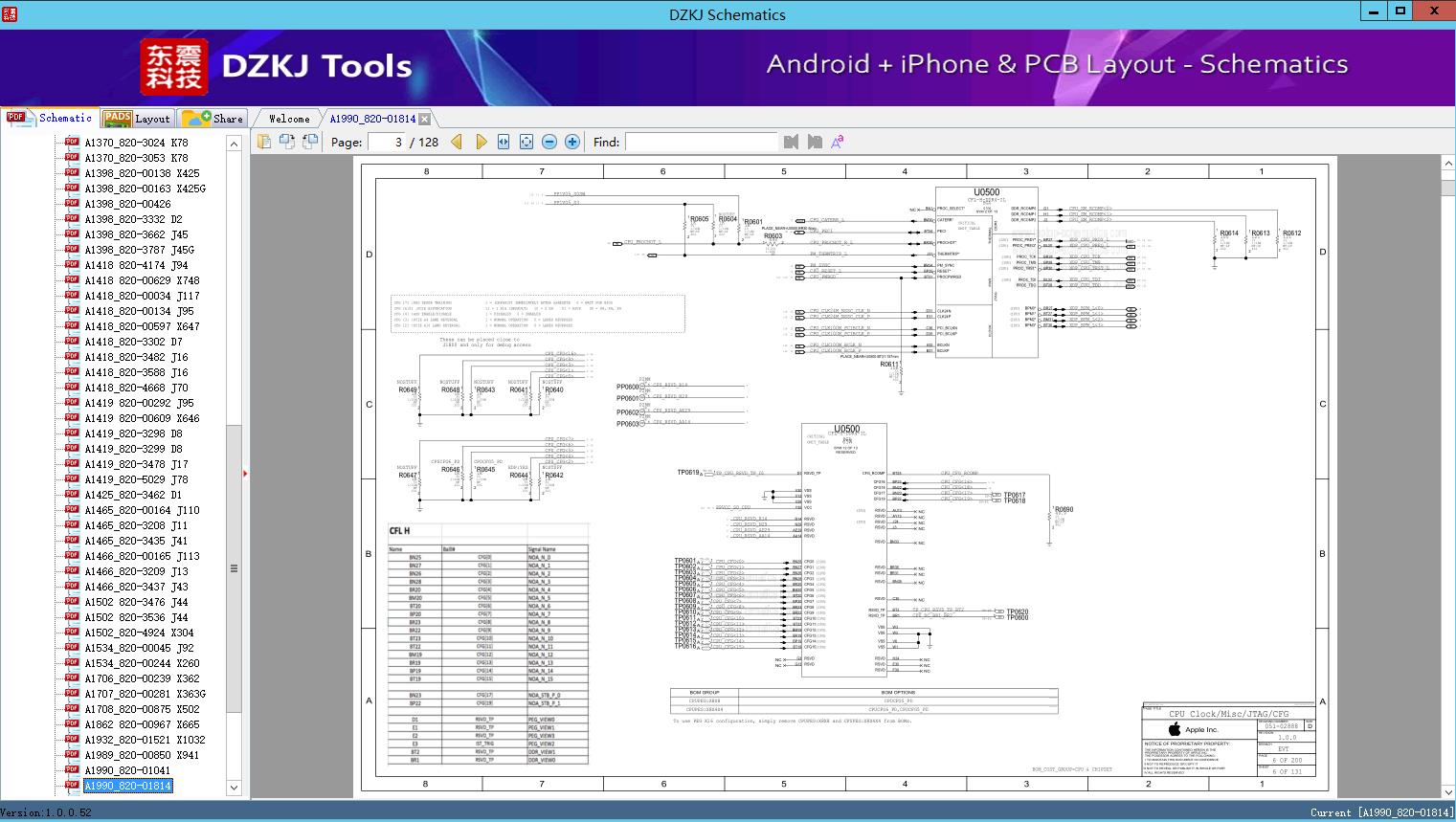Click the Find text input field

coord(701,142)
